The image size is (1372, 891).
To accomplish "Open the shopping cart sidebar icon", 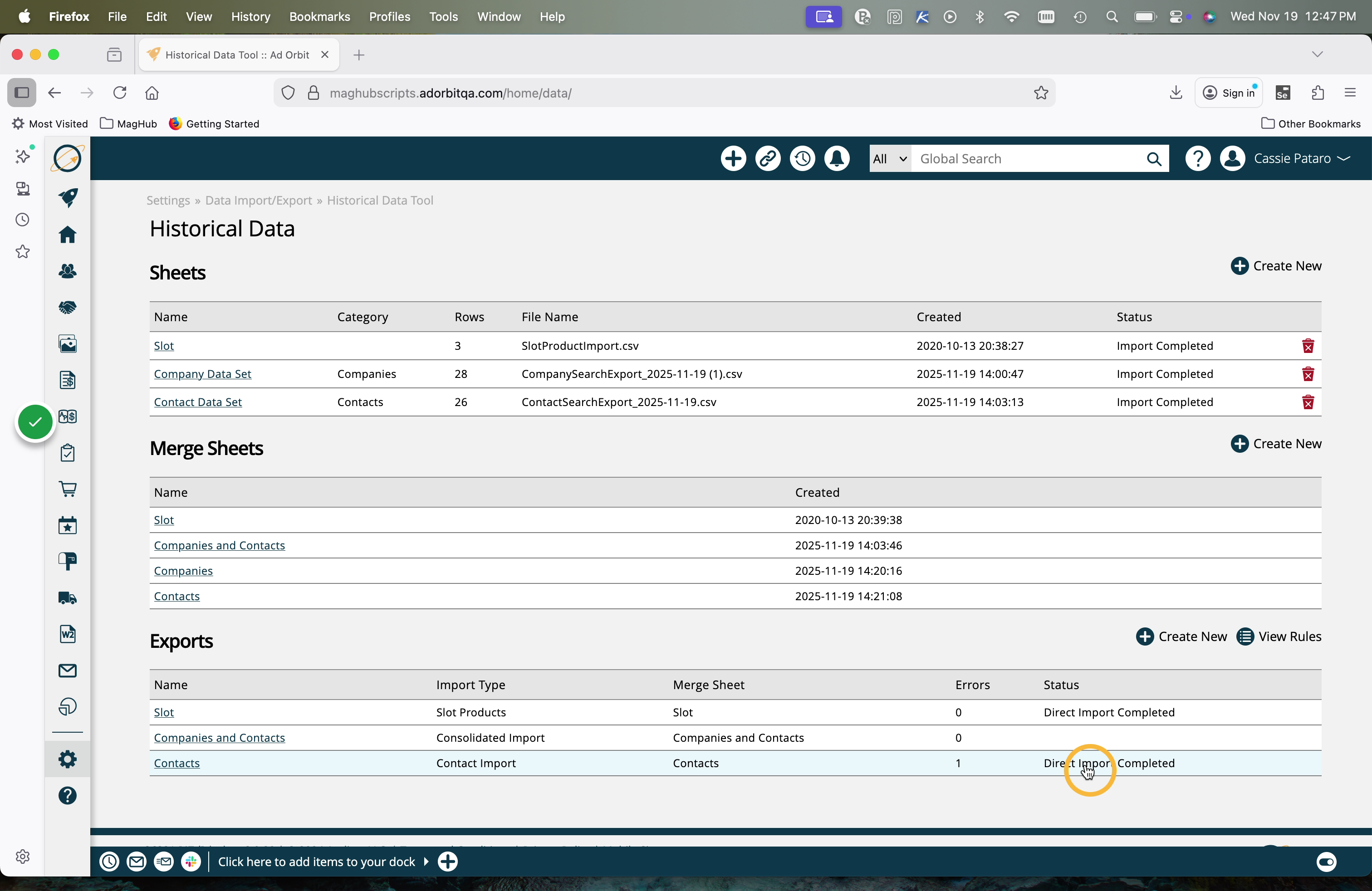I will click(68, 490).
